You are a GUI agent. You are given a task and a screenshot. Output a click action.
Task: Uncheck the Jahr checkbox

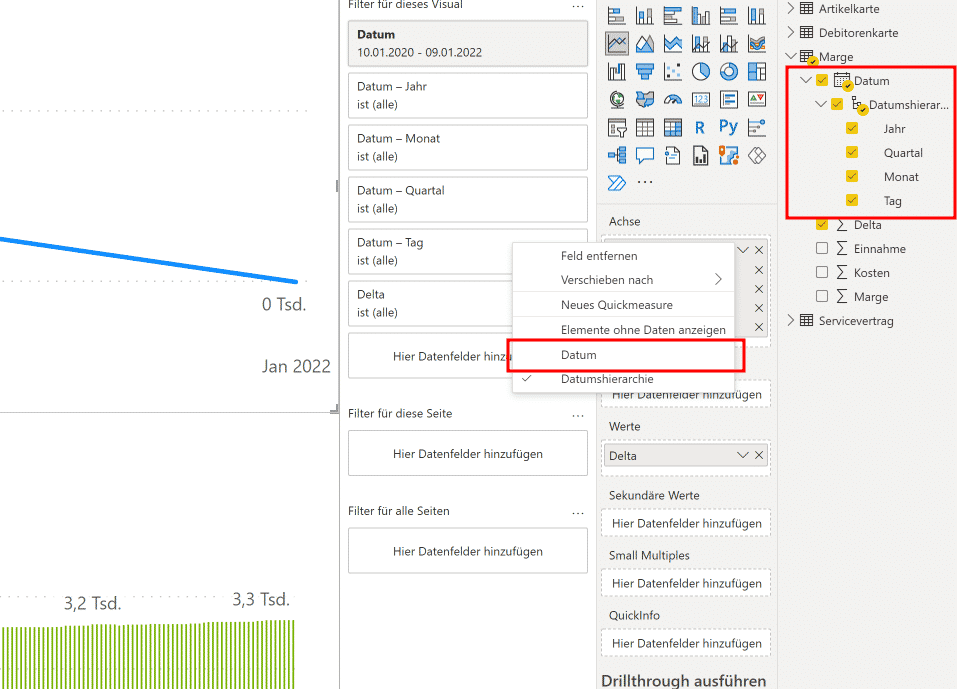click(x=852, y=128)
